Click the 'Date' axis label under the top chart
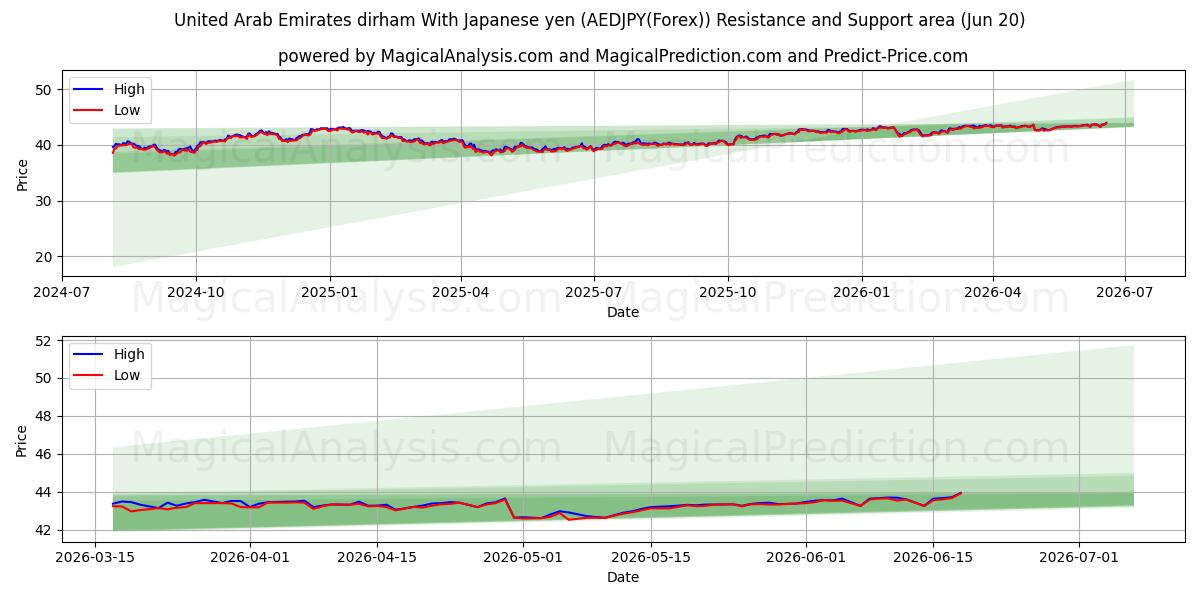This screenshot has height=600, width=1200. pyautogui.click(x=623, y=312)
